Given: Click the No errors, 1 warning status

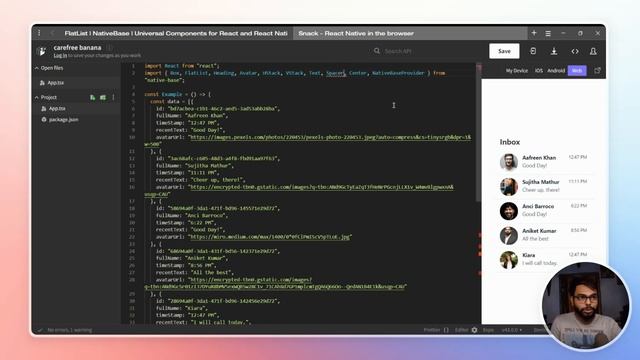Looking at the screenshot, I should 70,330.
